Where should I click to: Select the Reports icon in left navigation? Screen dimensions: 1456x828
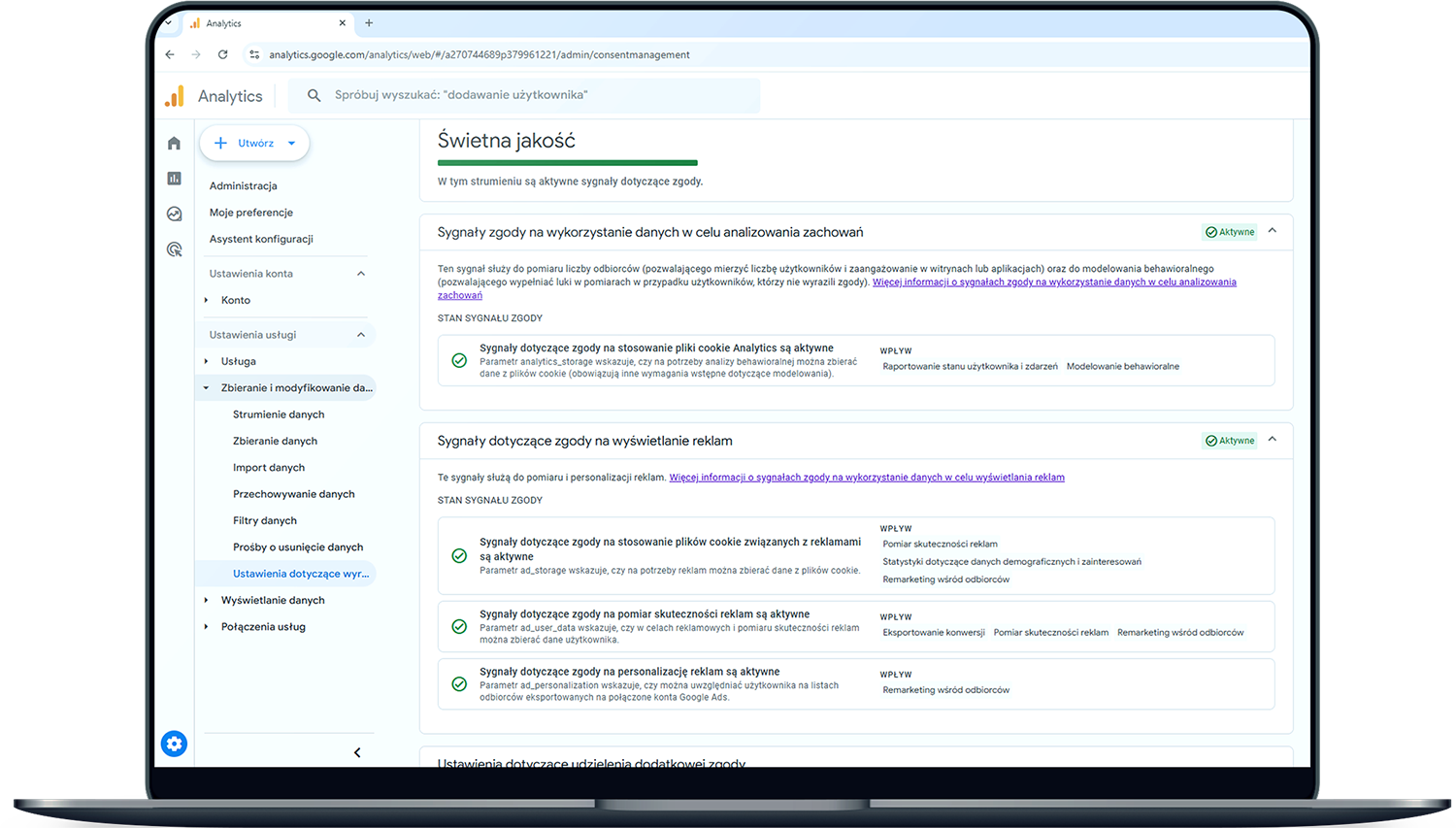pos(174,178)
